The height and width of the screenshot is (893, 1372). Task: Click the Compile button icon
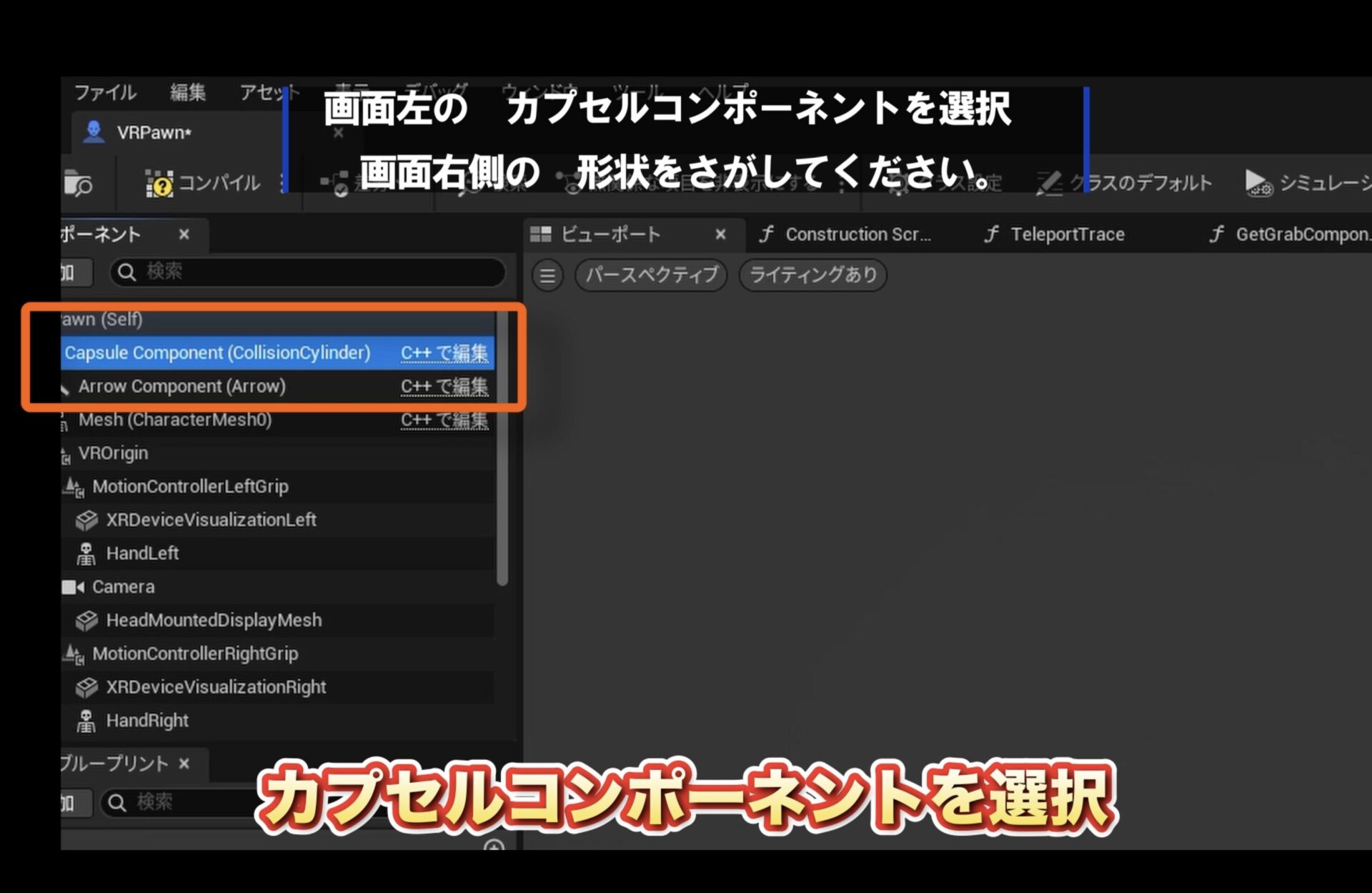coord(159,184)
